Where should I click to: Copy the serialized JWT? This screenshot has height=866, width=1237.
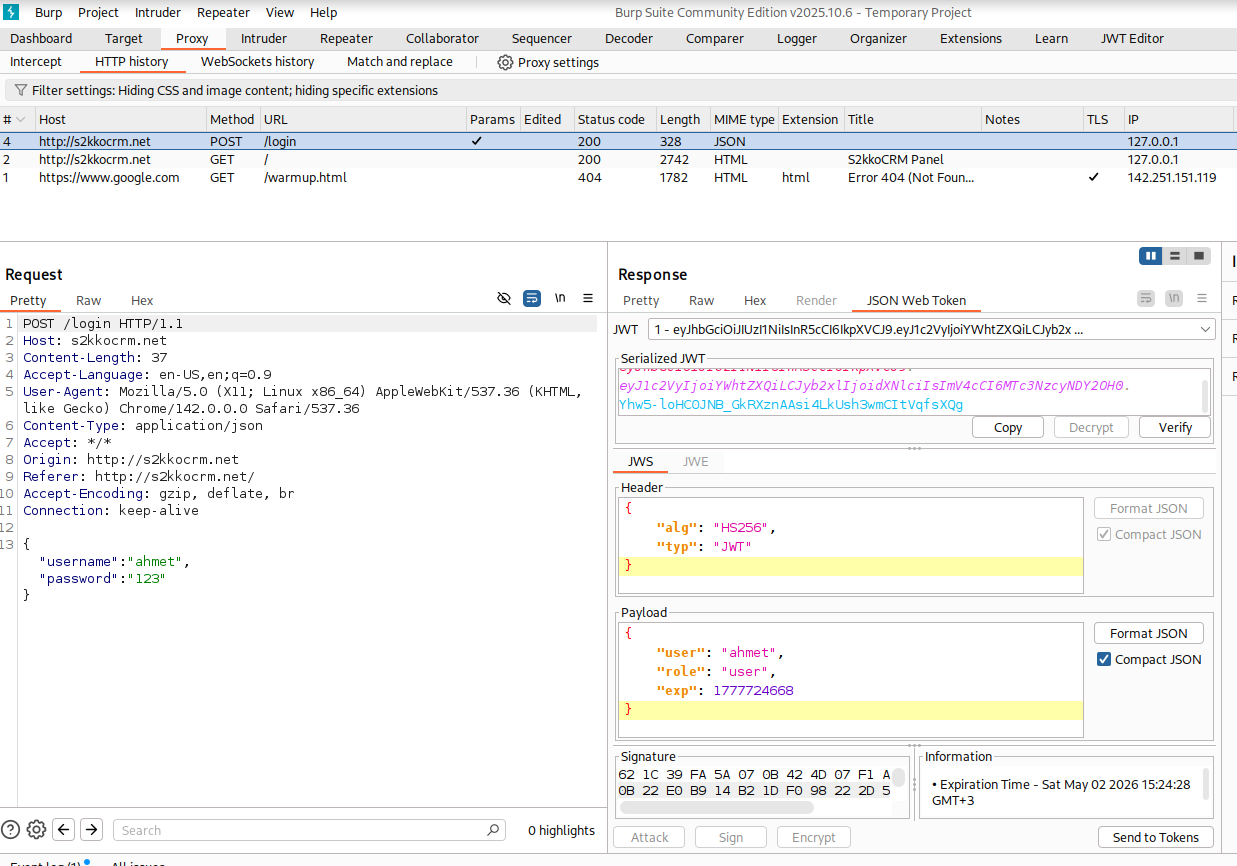click(1008, 427)
